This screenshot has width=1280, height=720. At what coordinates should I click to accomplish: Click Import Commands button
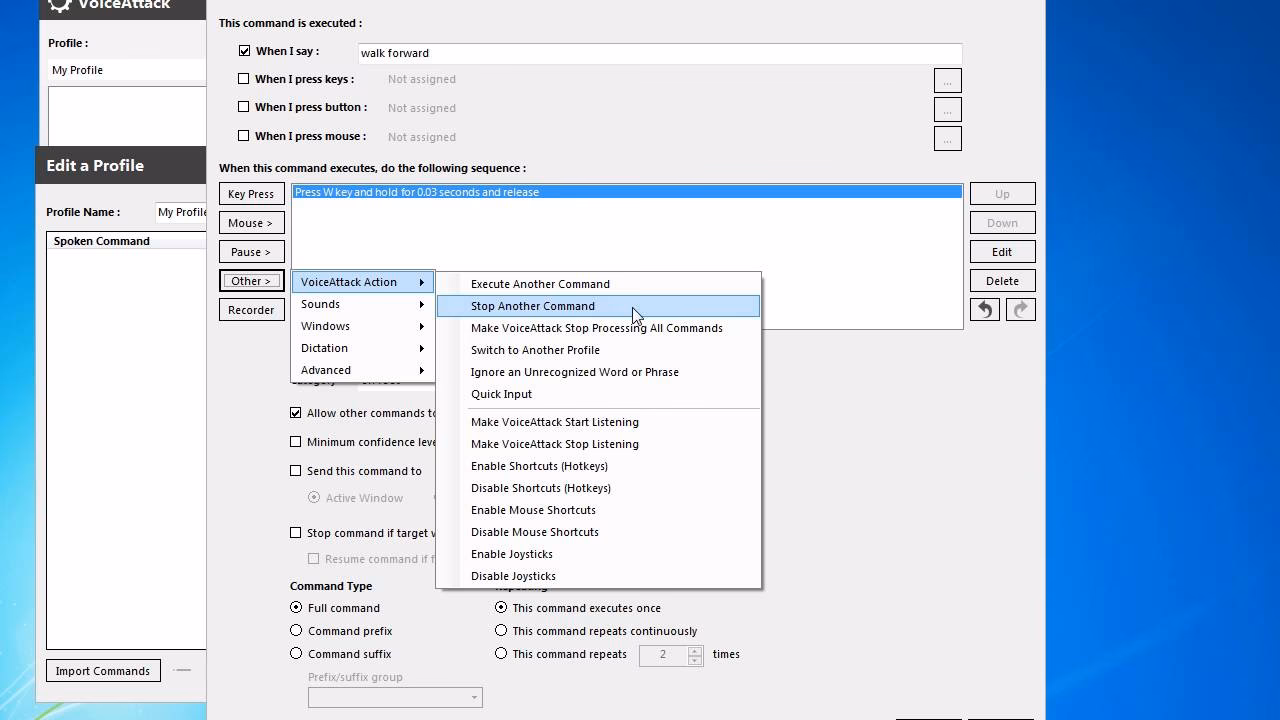[x=103, y=671]
